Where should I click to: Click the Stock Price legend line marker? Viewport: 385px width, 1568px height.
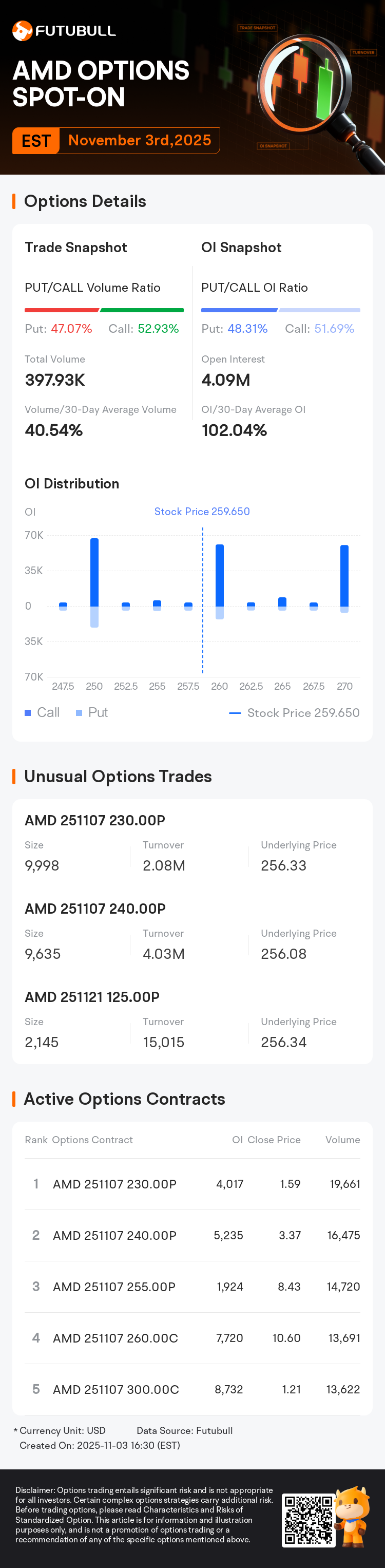[x=235, y=713]
